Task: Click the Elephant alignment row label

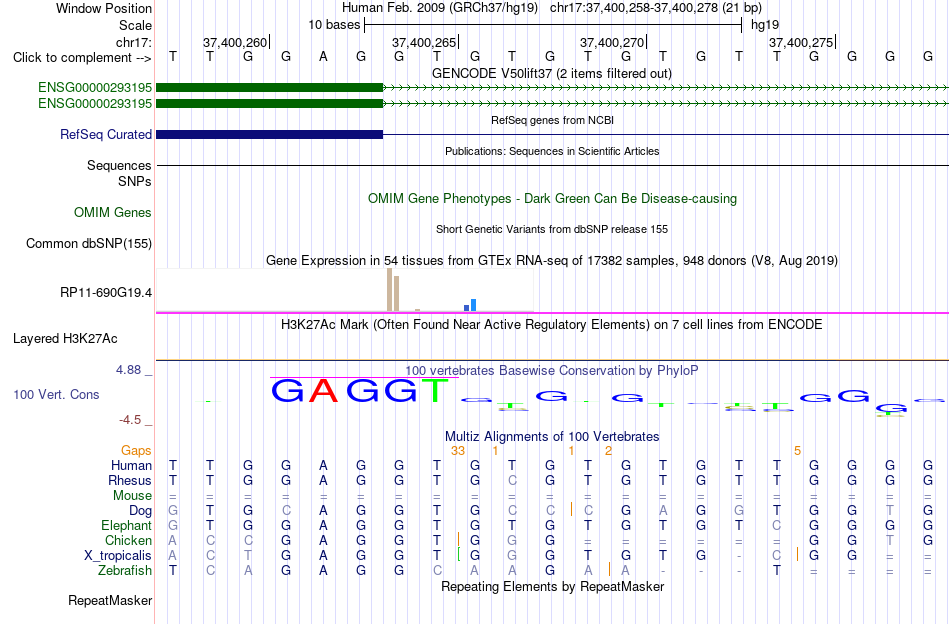Action: tap(126, 525)
